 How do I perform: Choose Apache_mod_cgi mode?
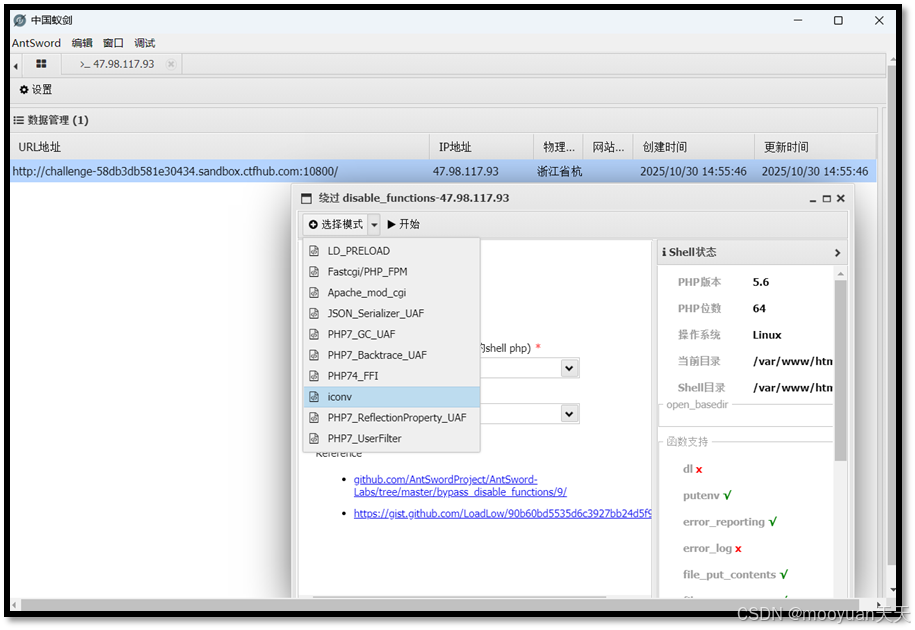pos(392,293)
